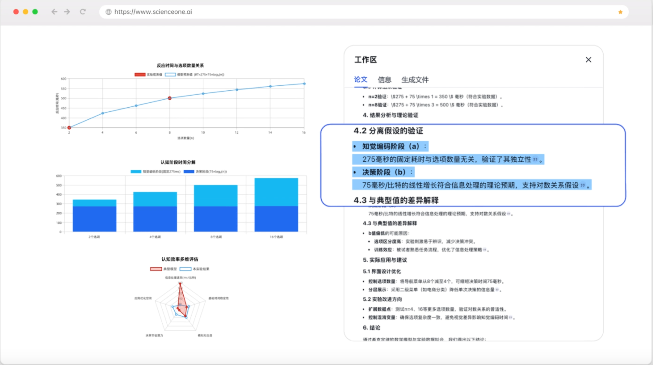
Task: Click the site info icon before the URL
Action: coord(108,12)
